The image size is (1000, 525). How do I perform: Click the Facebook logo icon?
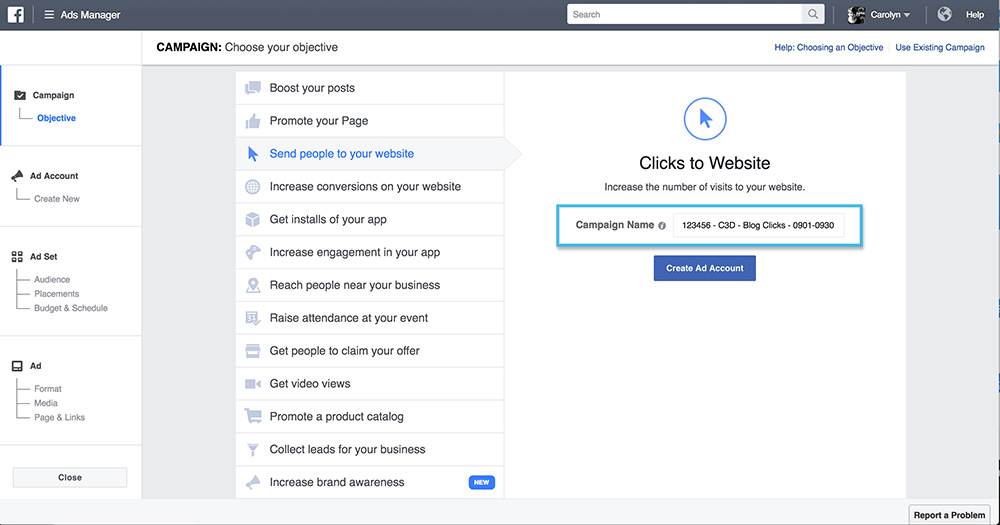pos(16,14)
